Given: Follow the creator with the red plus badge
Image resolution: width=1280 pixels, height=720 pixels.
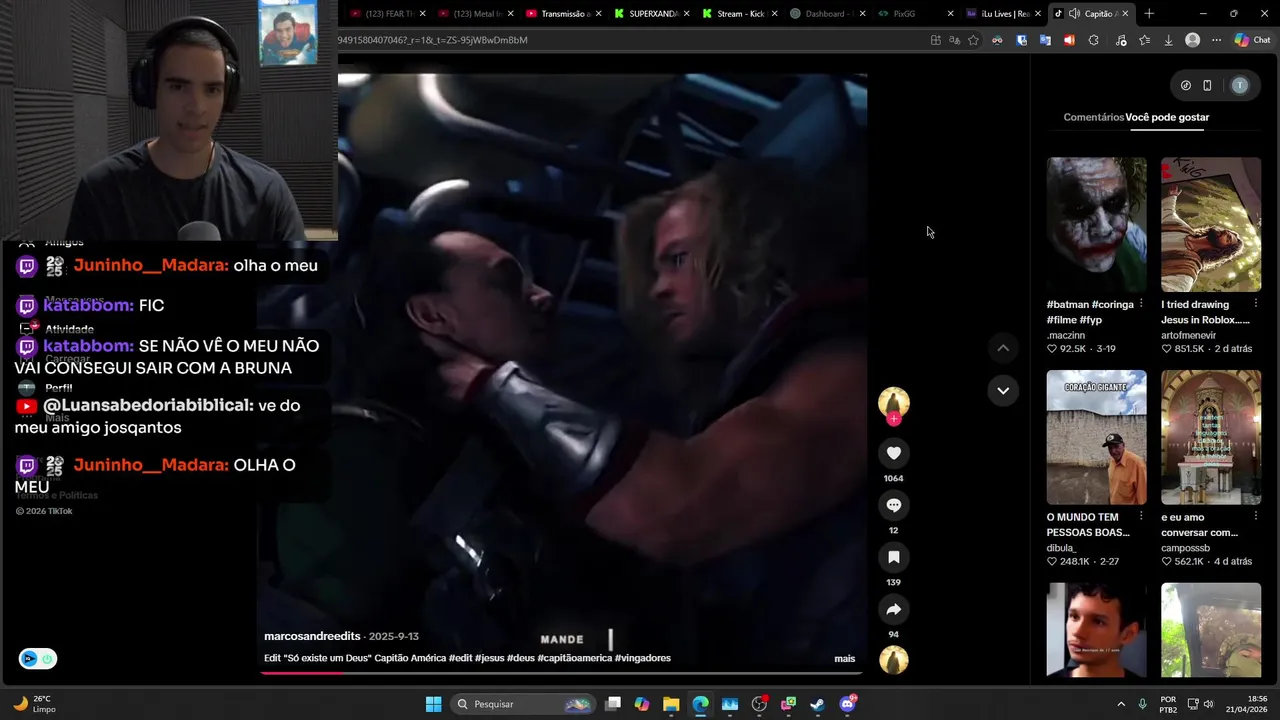Looking at the screenshot, I should pos(894,419).
